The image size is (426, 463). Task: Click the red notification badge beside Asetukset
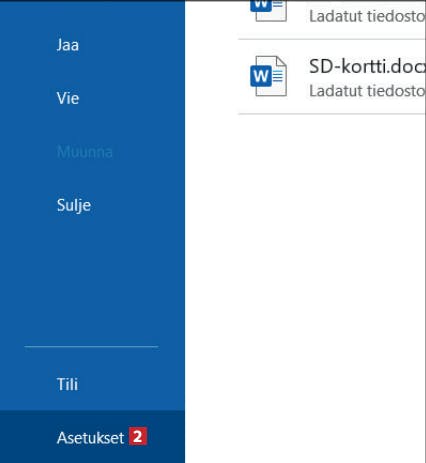tap(138, 436)
